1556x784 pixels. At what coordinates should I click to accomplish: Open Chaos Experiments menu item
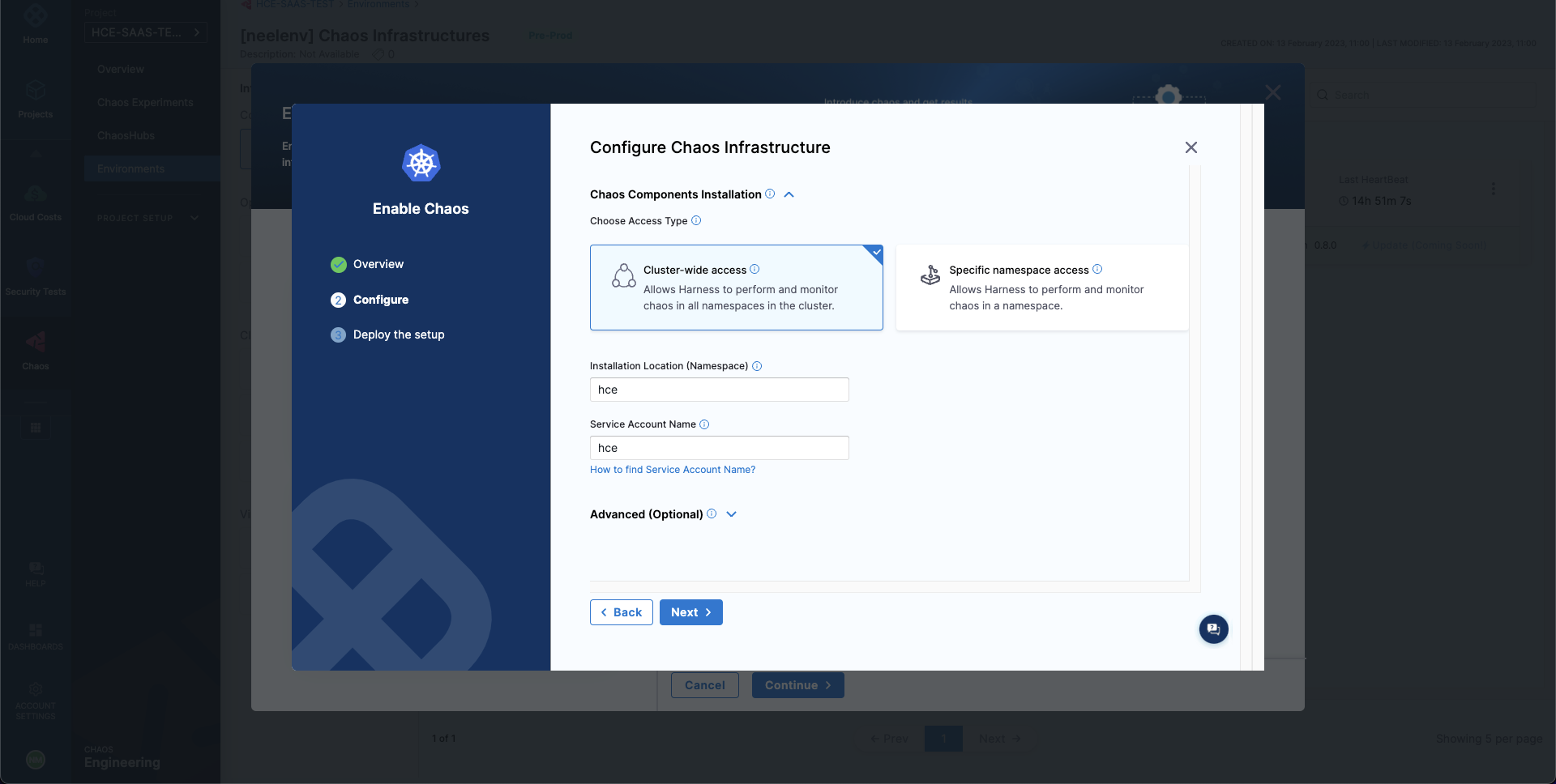(x=145, y=103)
